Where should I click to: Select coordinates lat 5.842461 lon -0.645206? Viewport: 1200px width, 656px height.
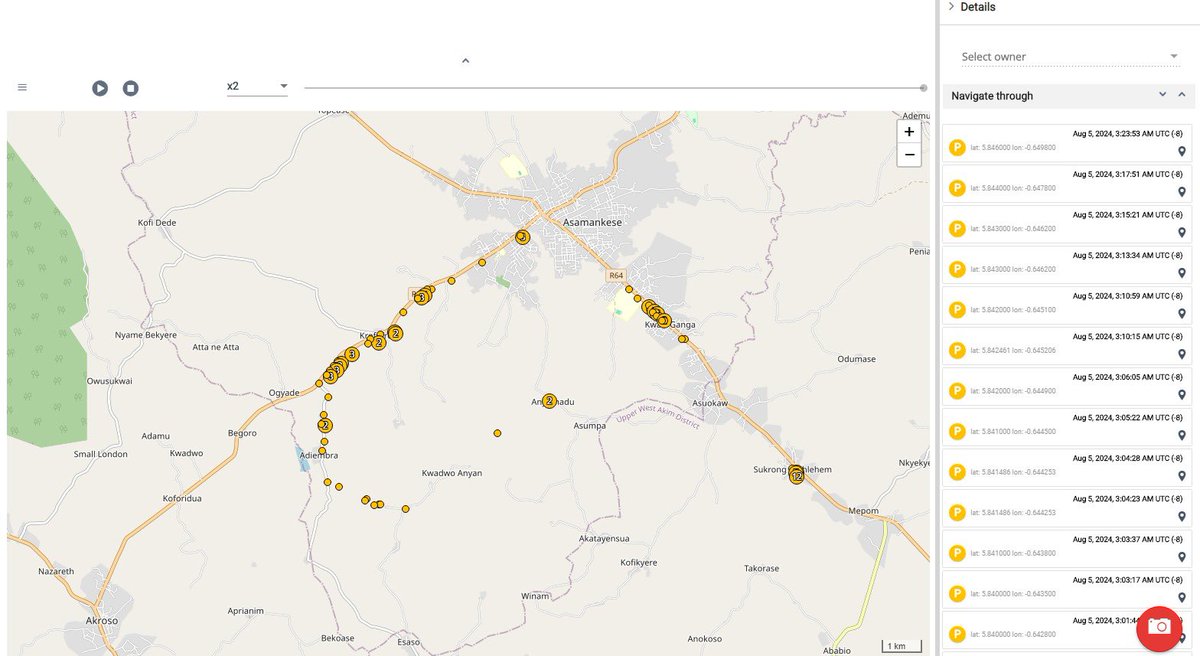pyautogui.click(x=1013, y=350)
